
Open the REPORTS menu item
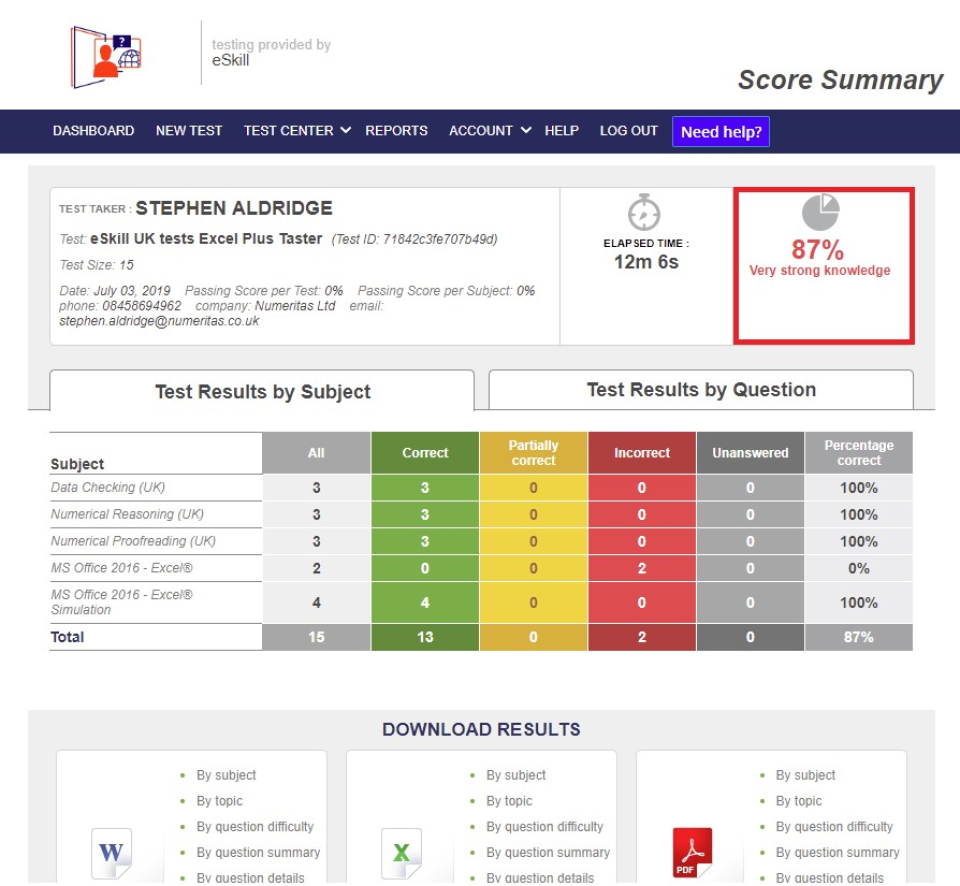click(x=396, y=130)
